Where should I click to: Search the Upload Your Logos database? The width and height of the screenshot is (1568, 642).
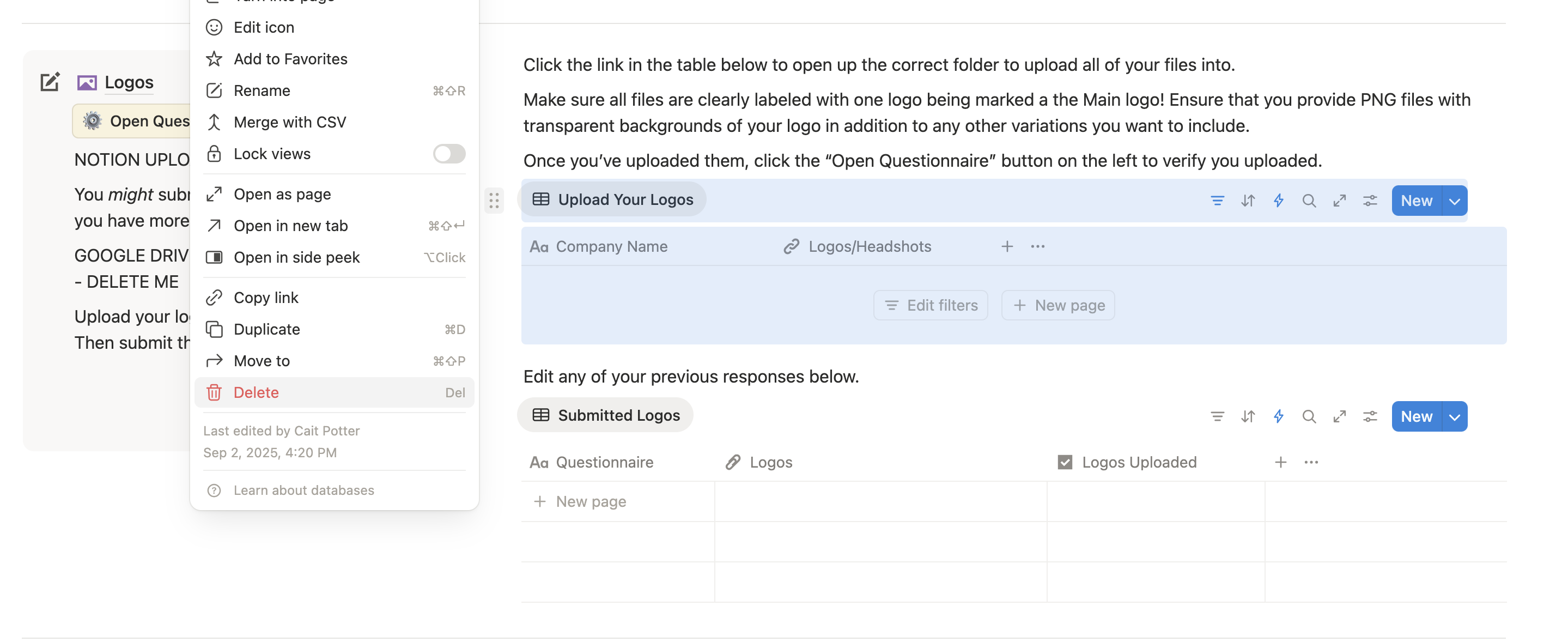coord(1308,201)
